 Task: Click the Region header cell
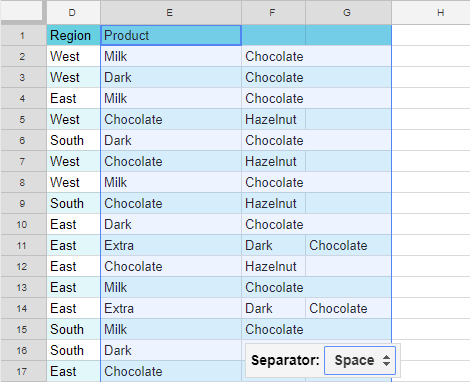(73, 35)
